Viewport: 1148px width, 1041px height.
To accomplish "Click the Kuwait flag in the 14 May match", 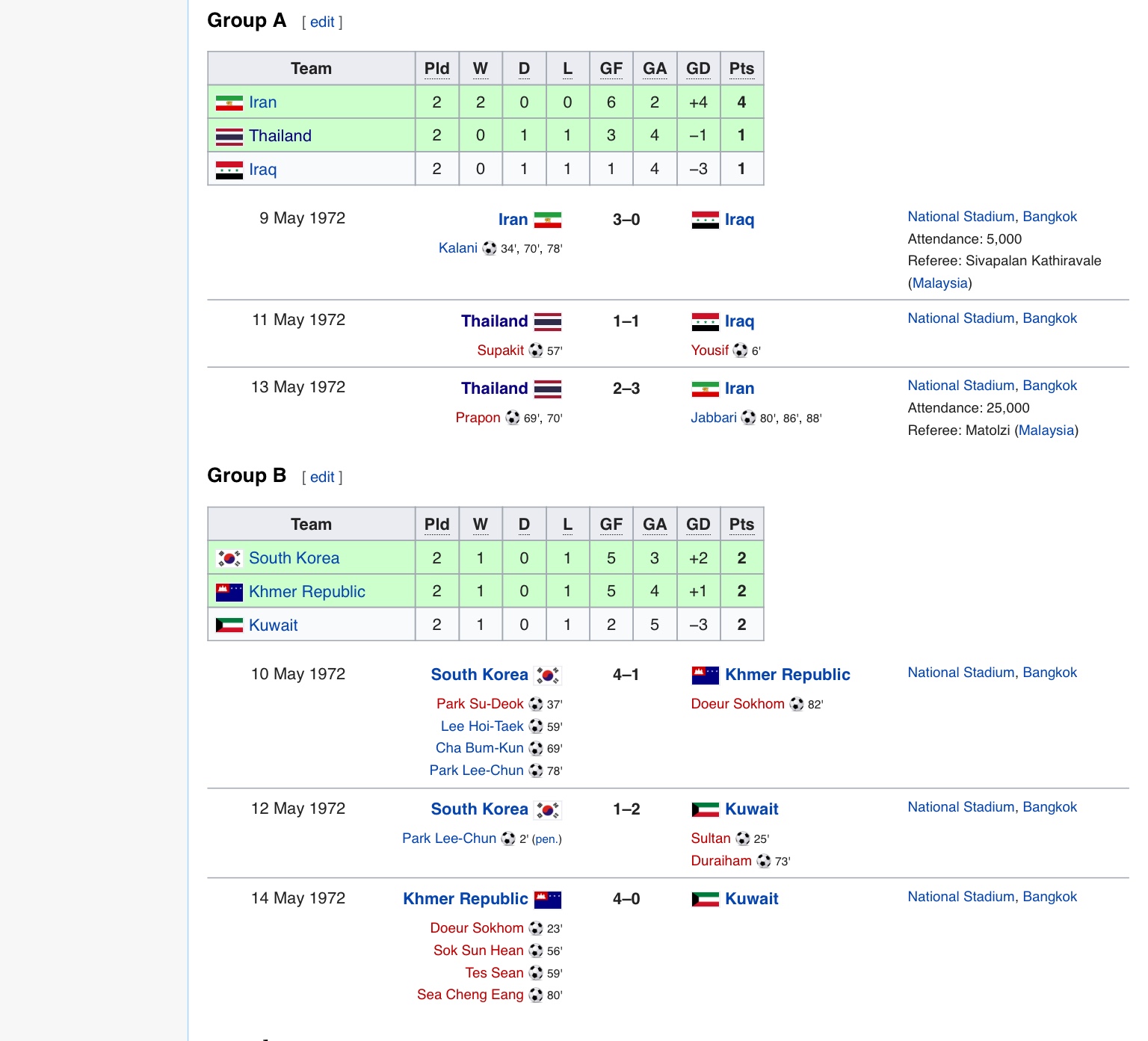I will point(705,899).
